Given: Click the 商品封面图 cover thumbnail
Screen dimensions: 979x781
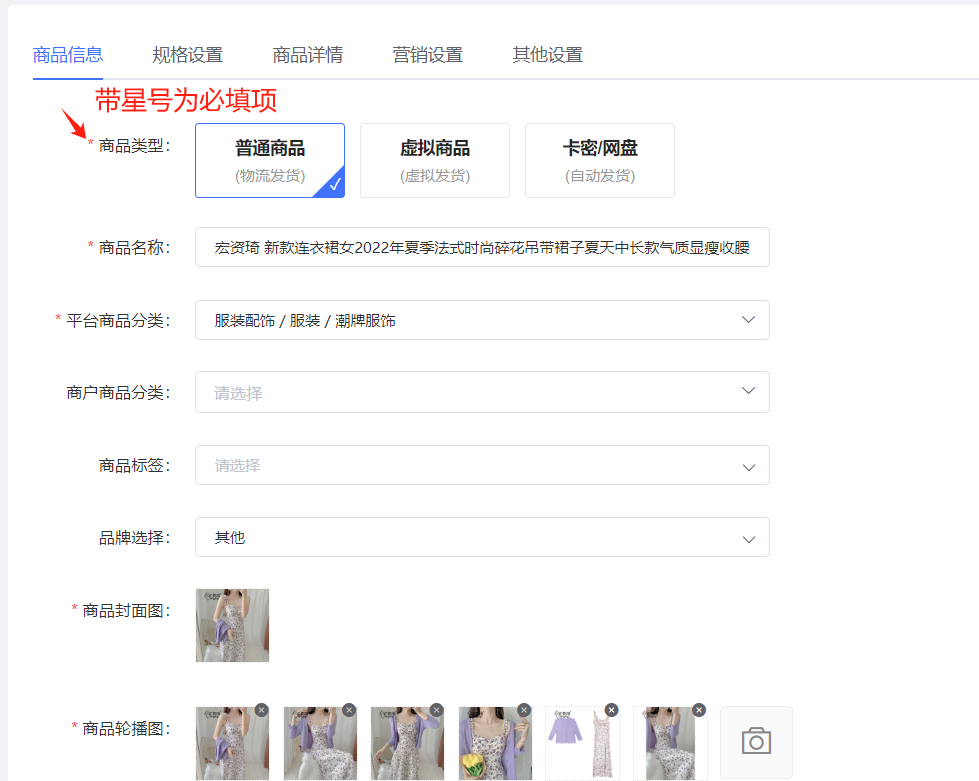Looking at the screenshot, I should click(233, 625).
